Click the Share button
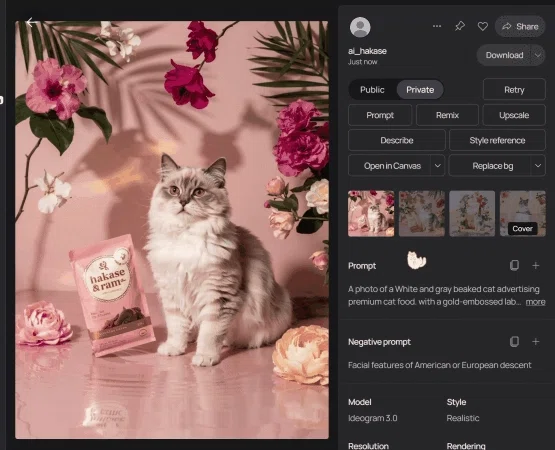This screenshot has height=450, width=555. [x=520, y=27]
